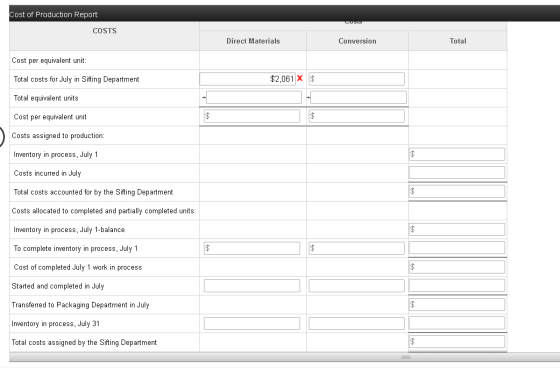Select Costs incurred in July total field

[x=457, y=173]
